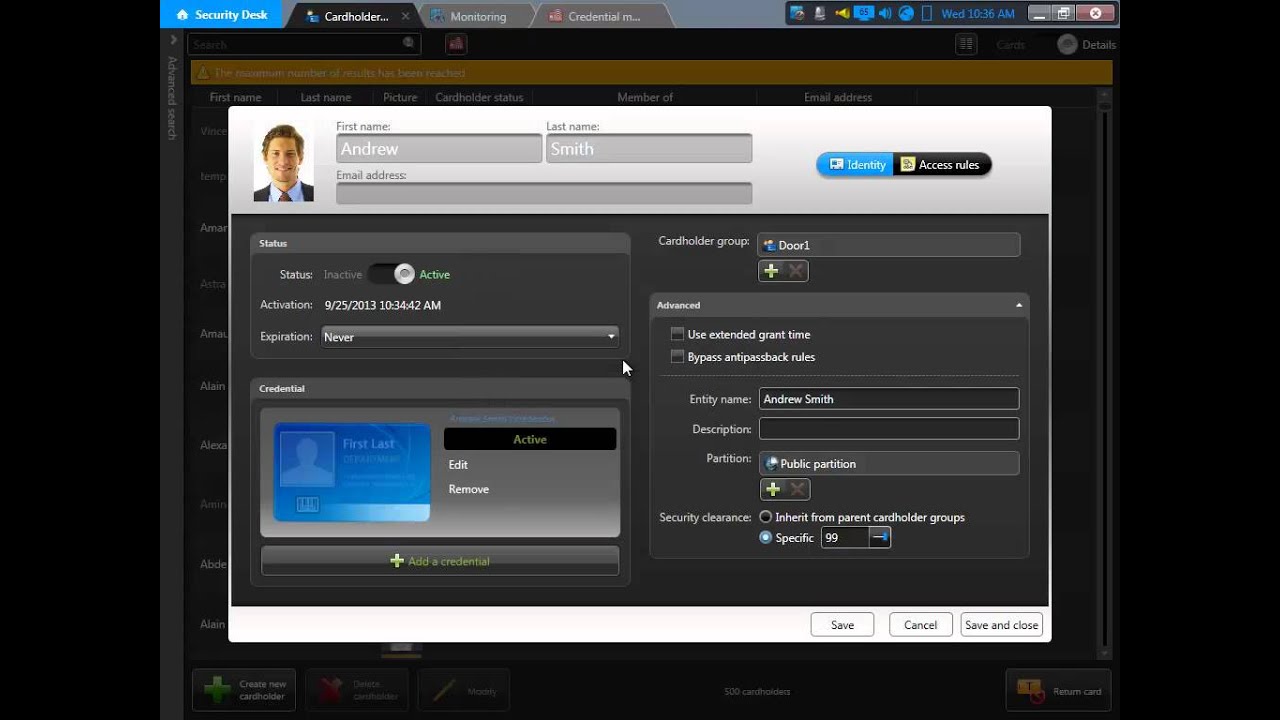Add a cardholder group with green plus

pos(771,271)
